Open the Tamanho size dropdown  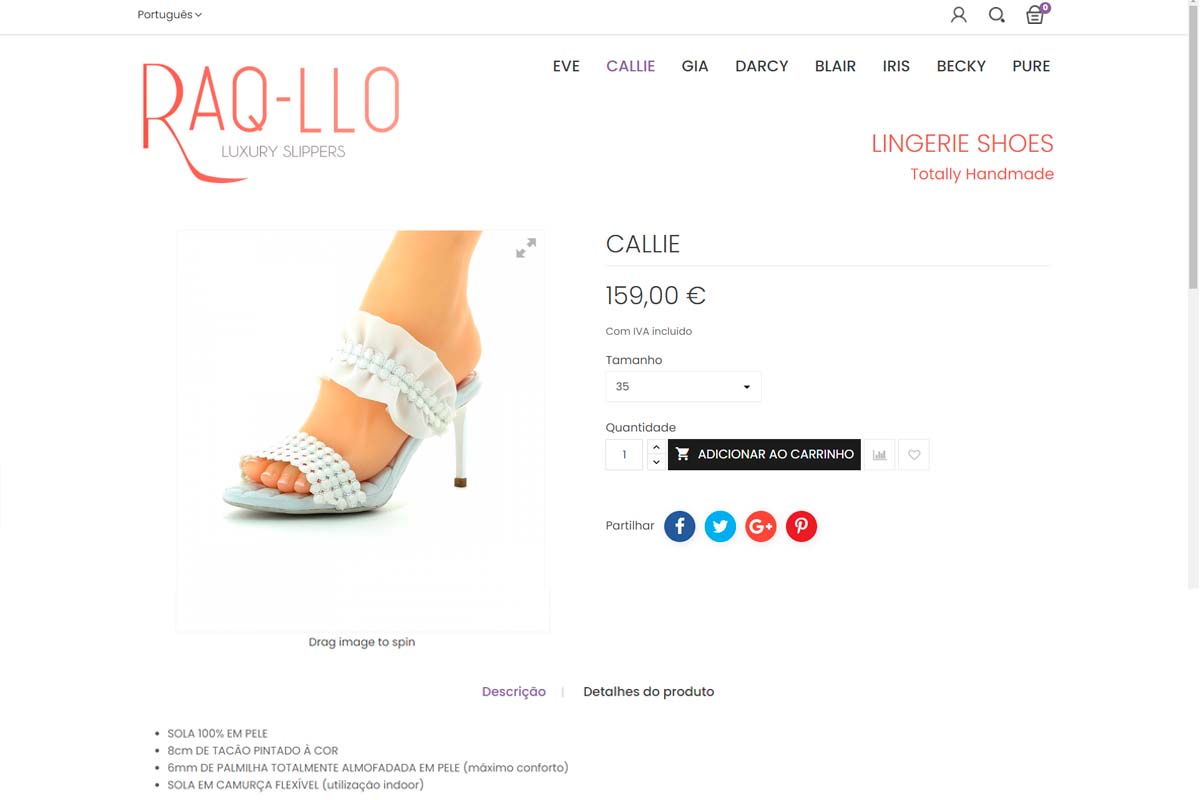pos(683,387)
